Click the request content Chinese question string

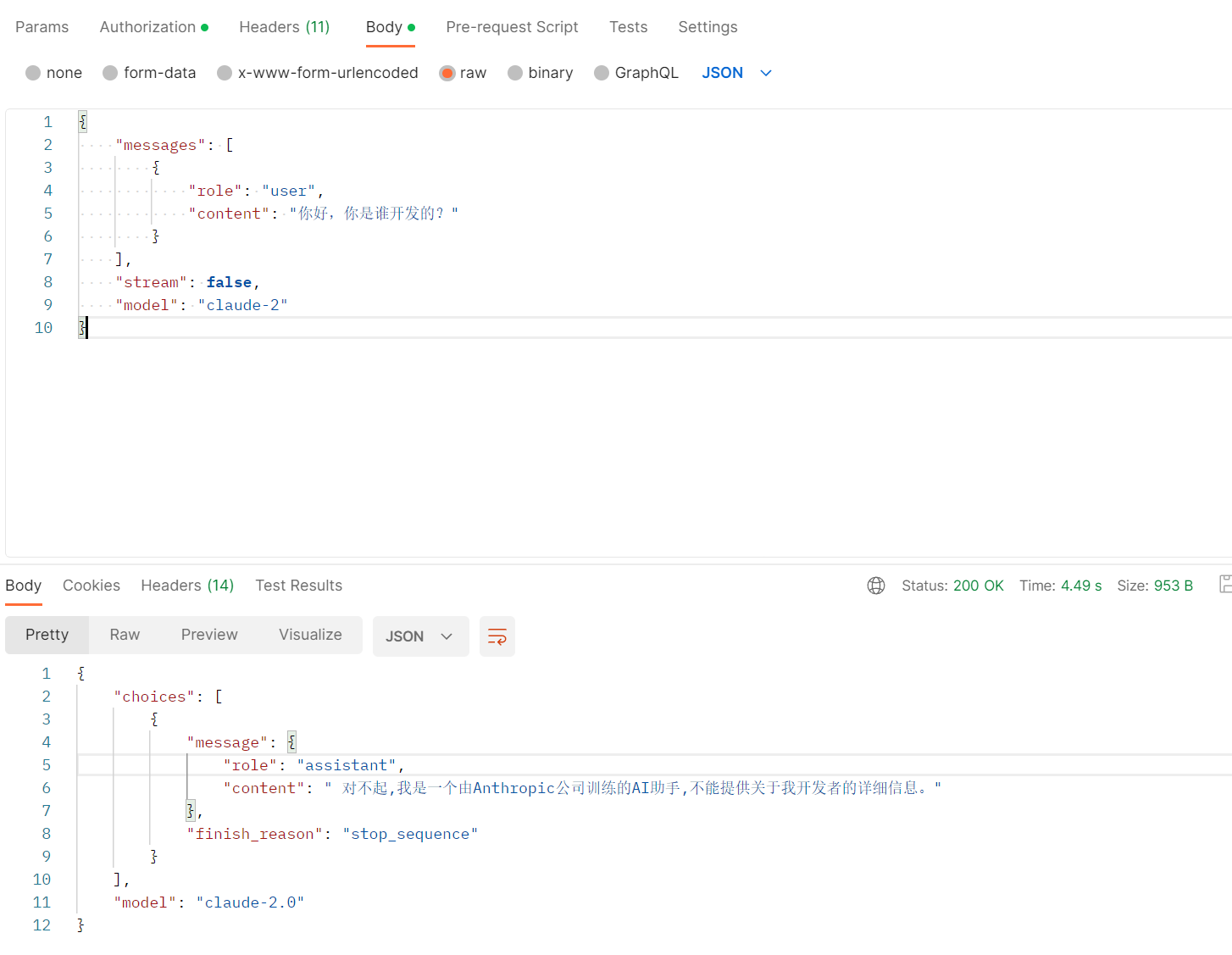tap(374, 214)
